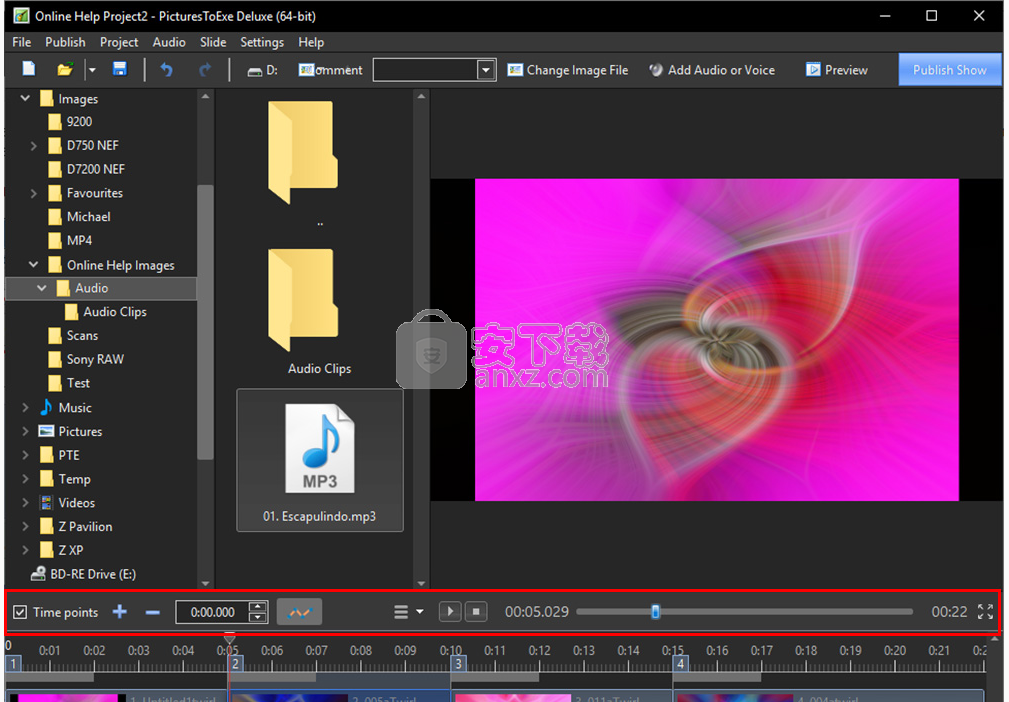
Task: Select drive D: in the toolbar
Action: pyautogui.click(x=263, y=70)
